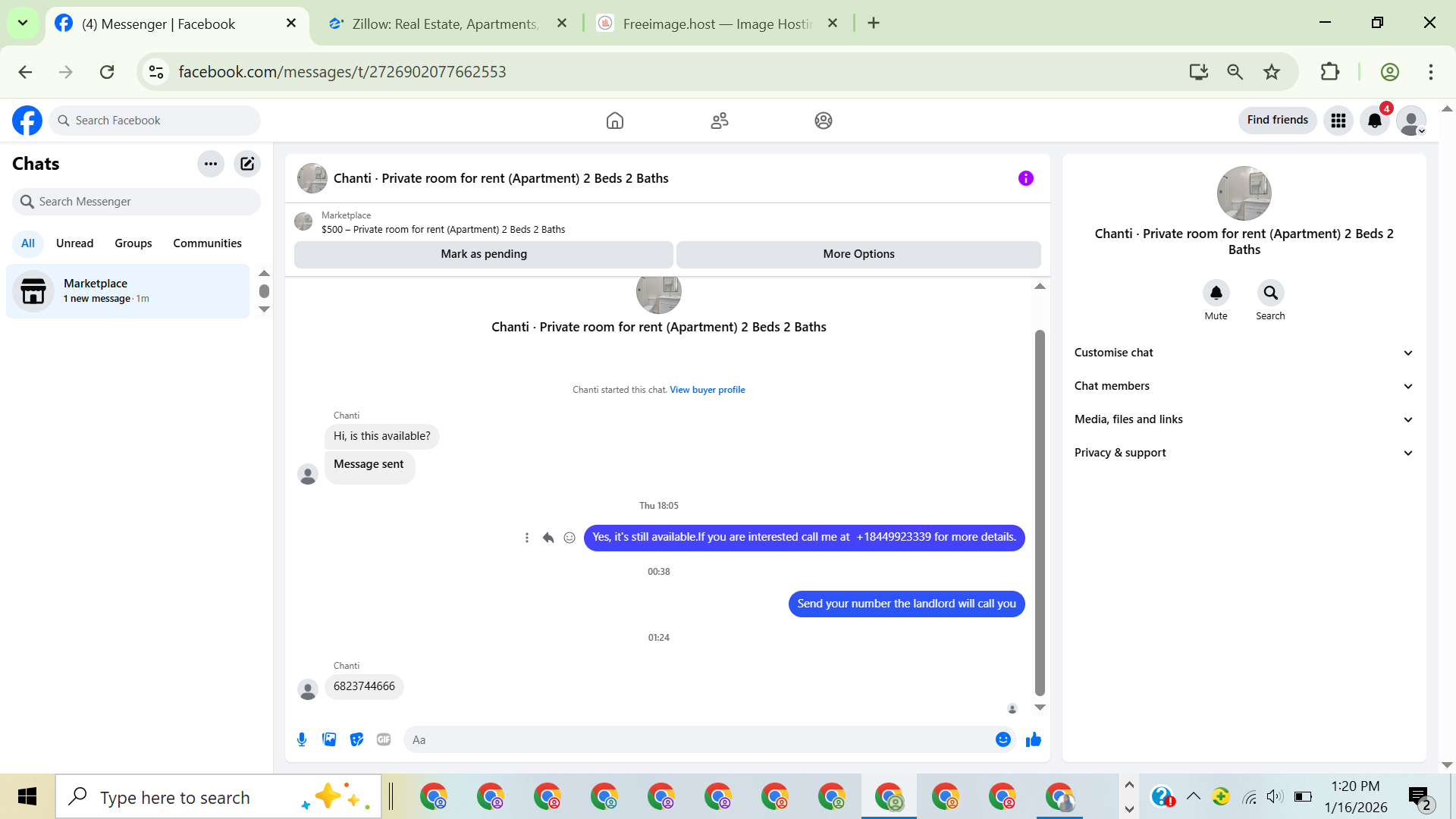React to the message with the smiley icon
1456x819 pixels.
pos(570,538)
